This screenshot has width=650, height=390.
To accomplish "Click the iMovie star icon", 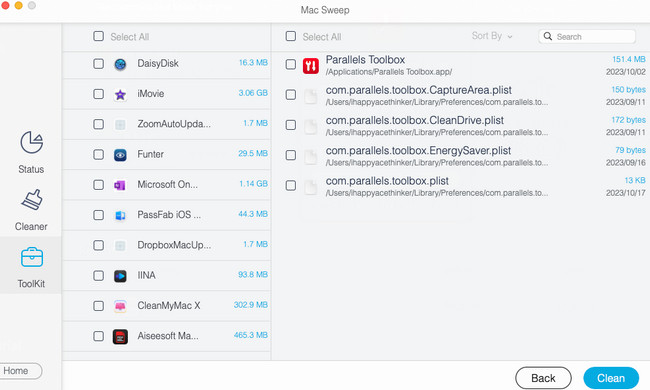I will 120,94.
